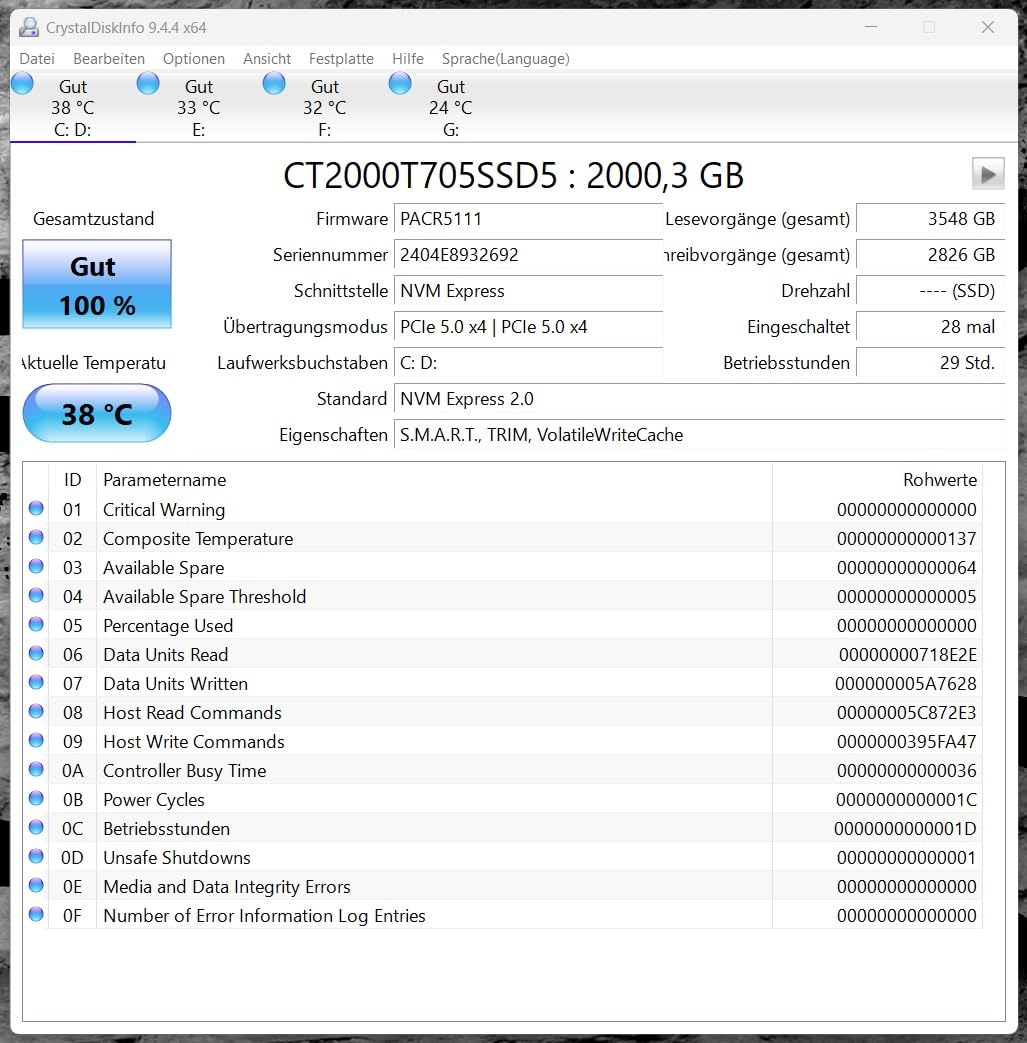Viewport: 1027px width, 1043px height.
Task: Click status orb of Percentage Used row
Action: tap(36, 625)
